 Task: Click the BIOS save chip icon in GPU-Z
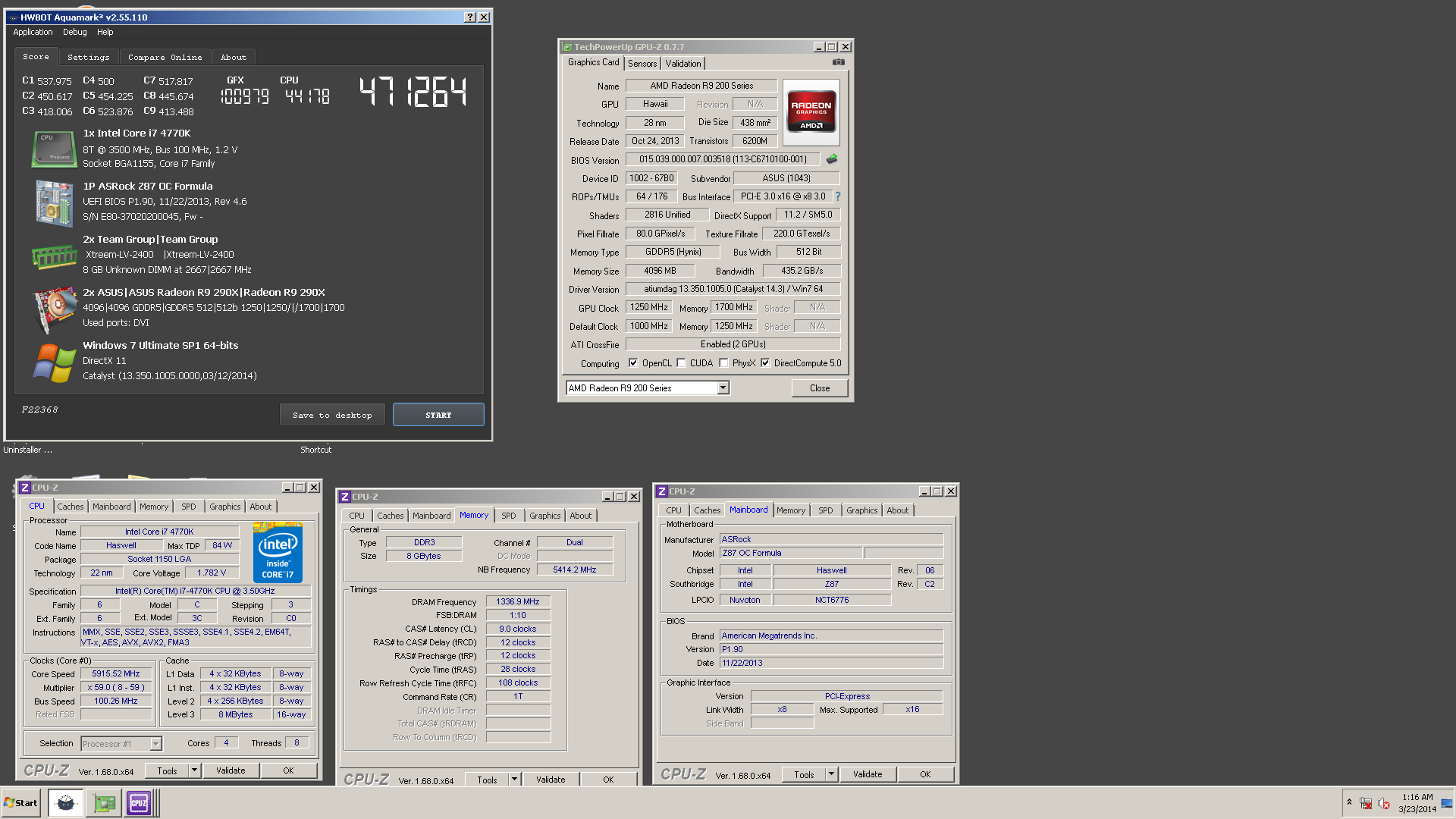[832, 159]
